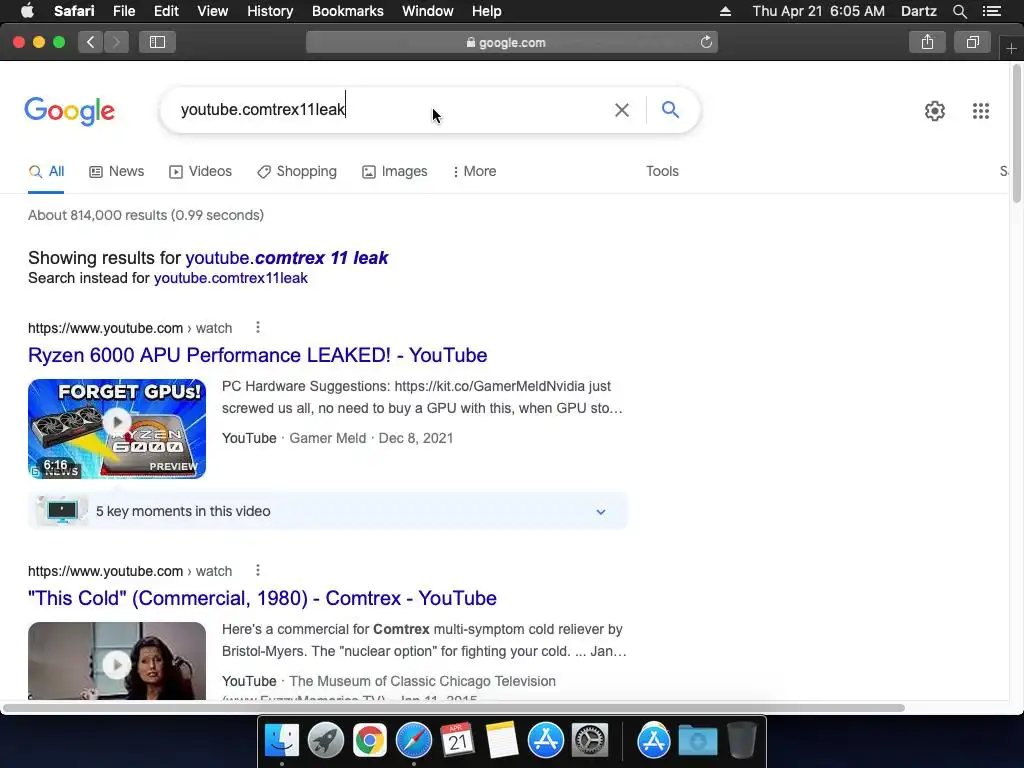Open the Share sheet icon
This screenshot has height=768, width=1024.
coord(927,42)
